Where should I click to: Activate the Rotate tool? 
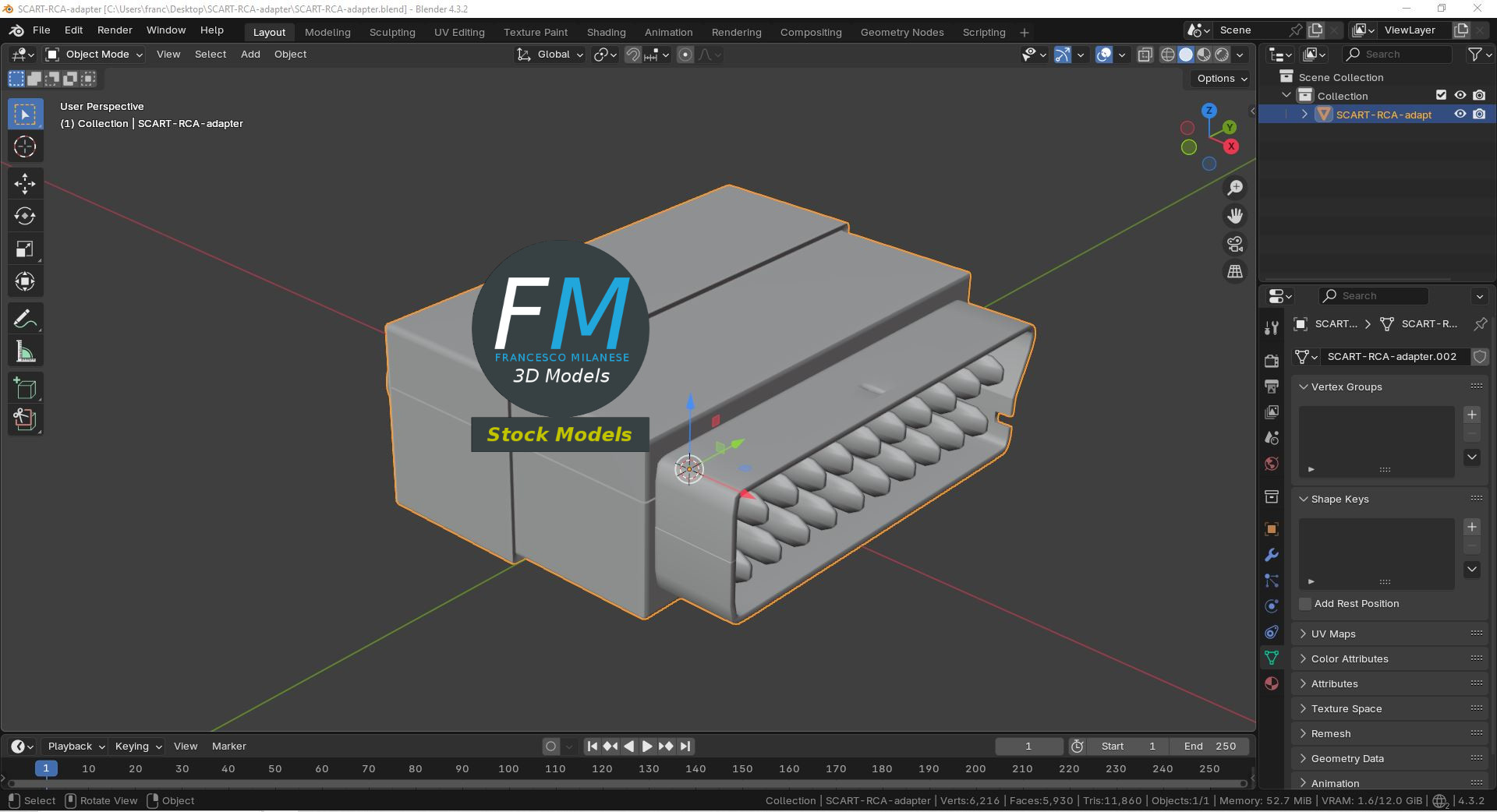point(25,216)
